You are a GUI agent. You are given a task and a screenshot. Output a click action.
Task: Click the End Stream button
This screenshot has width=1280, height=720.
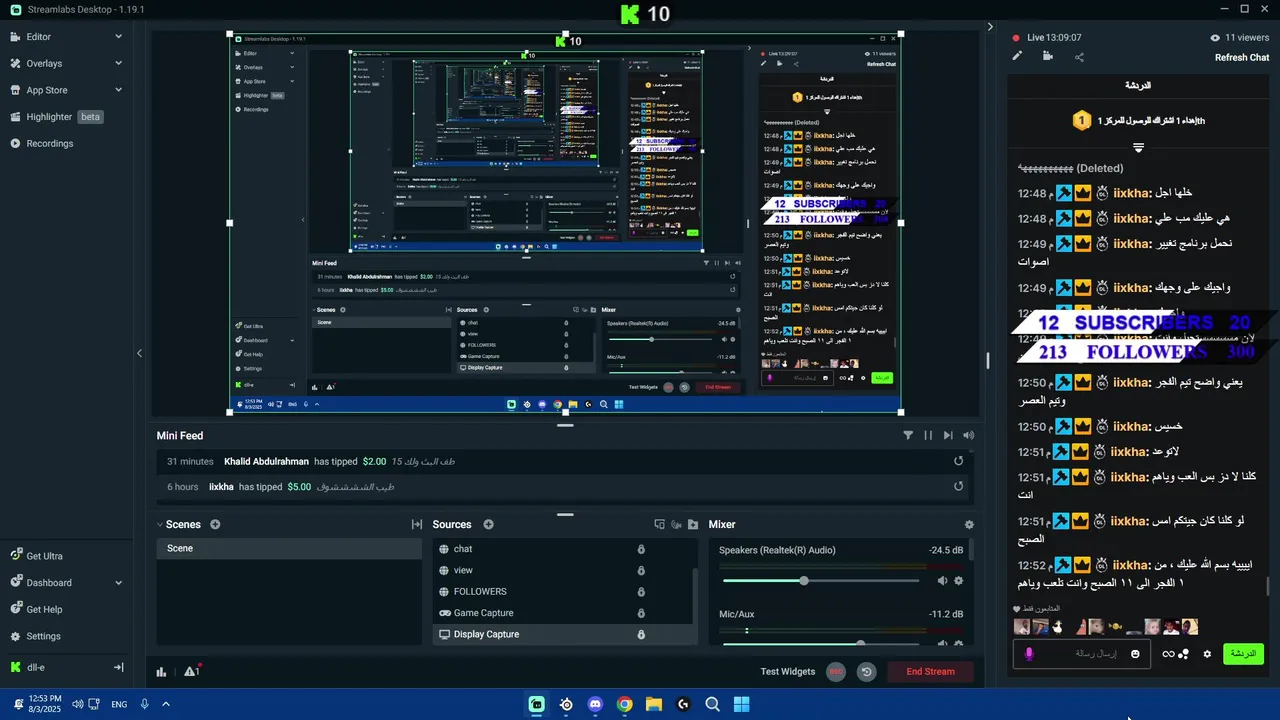click(931, 672)
